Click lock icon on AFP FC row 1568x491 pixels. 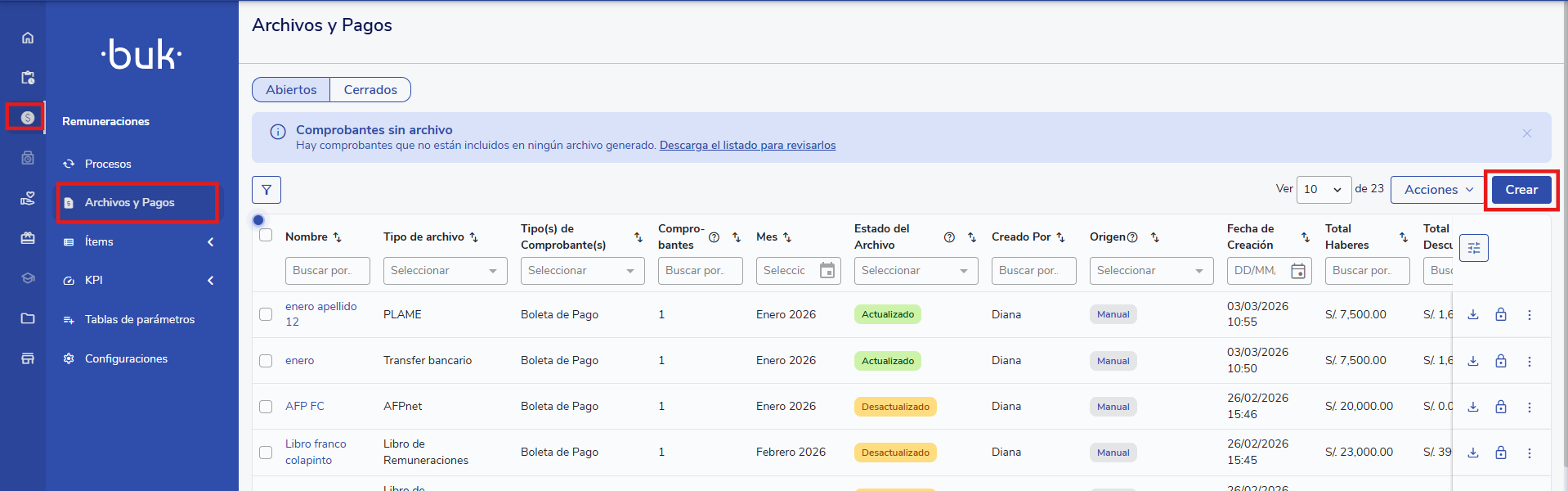[1500, 407]
